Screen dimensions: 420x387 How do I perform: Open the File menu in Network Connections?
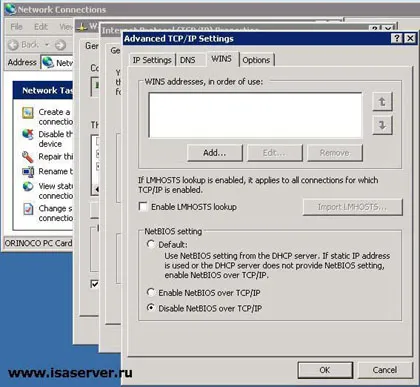coord(16,27)
